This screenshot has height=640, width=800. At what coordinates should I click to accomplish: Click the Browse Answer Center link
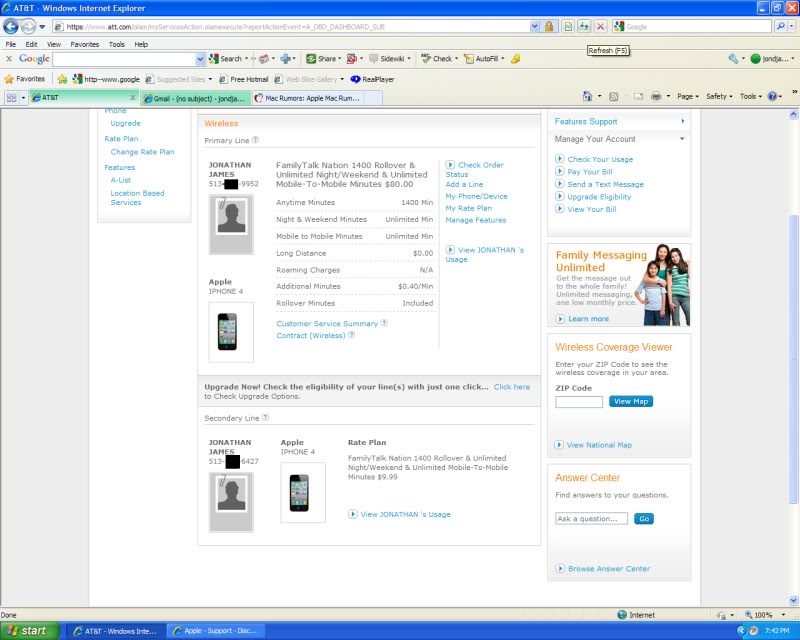pyautogui.click(x=609, y=568)
